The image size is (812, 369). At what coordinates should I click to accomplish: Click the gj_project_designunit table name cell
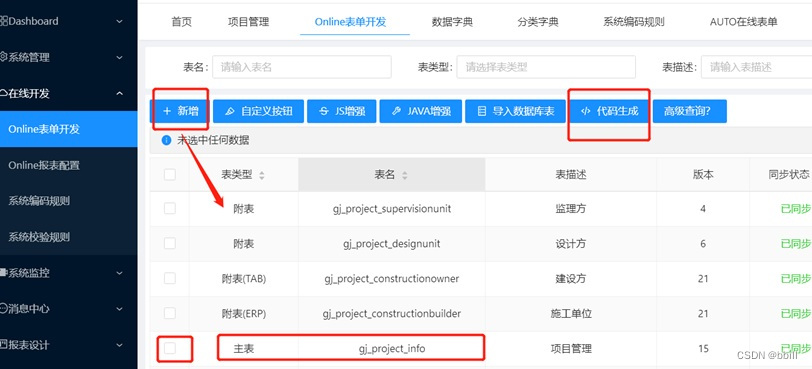392,243
